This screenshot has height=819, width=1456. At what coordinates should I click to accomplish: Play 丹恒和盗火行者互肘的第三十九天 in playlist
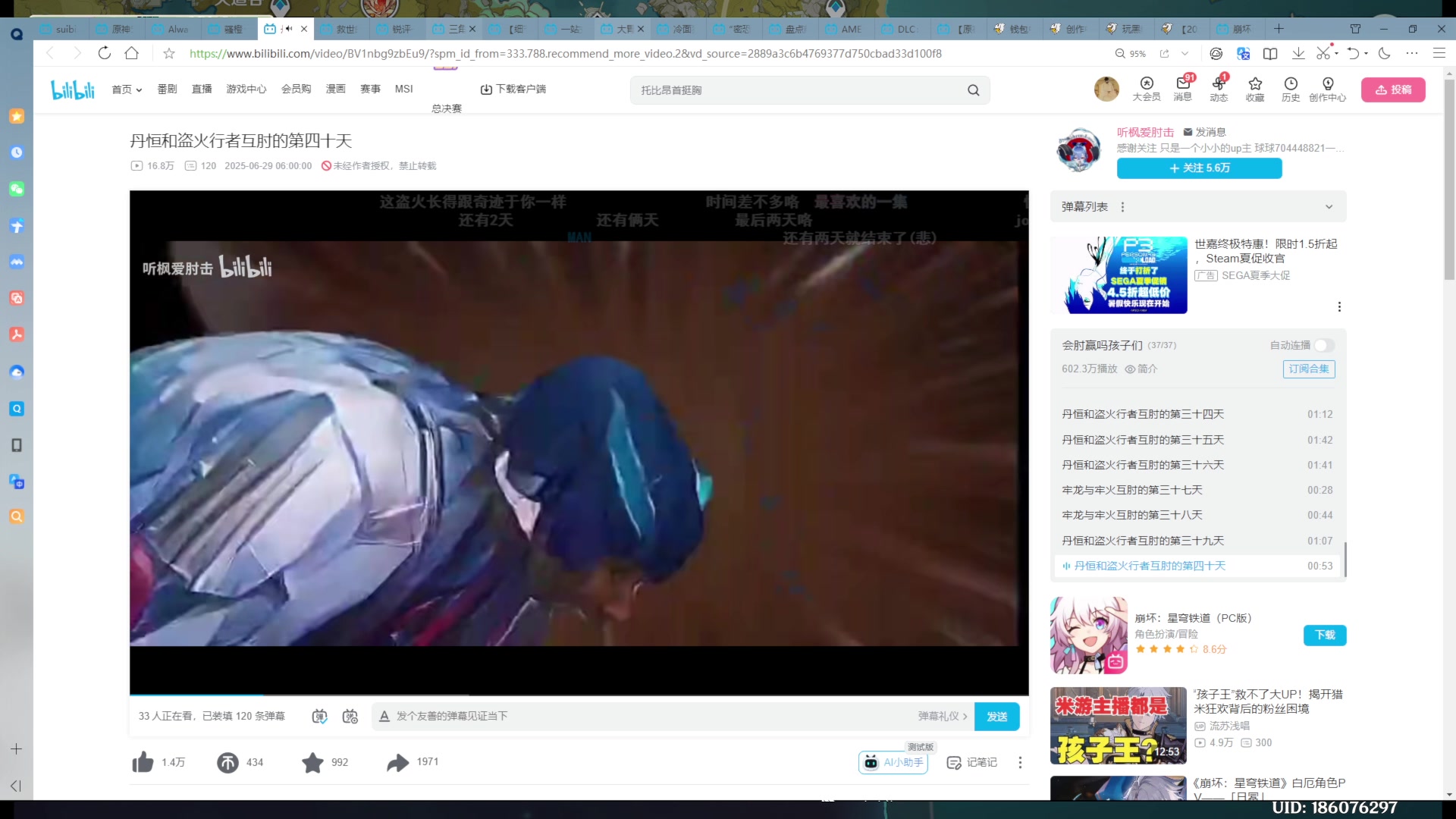(x=1197, y=541)
